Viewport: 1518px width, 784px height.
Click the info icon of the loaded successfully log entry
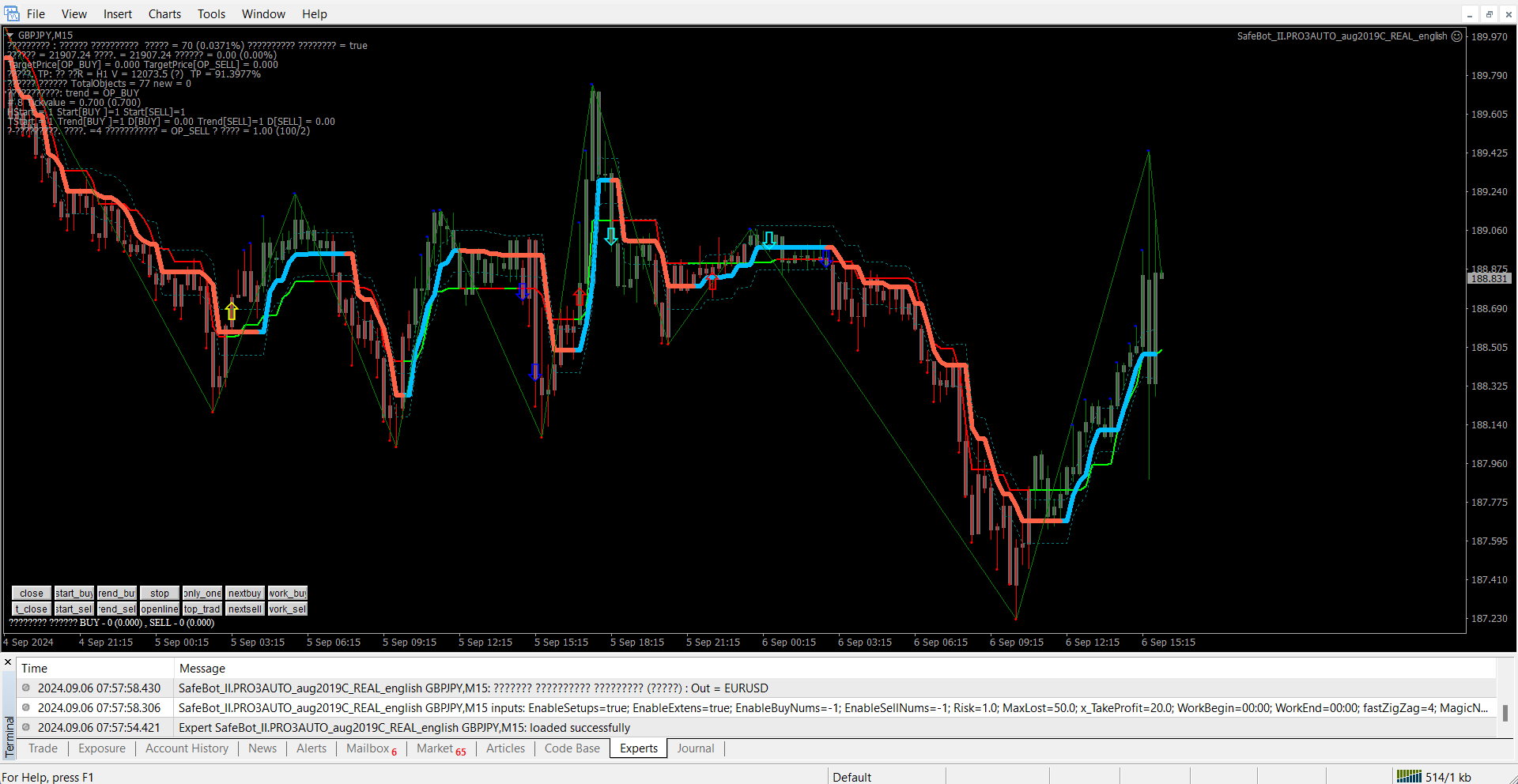(x=26, y=727)
